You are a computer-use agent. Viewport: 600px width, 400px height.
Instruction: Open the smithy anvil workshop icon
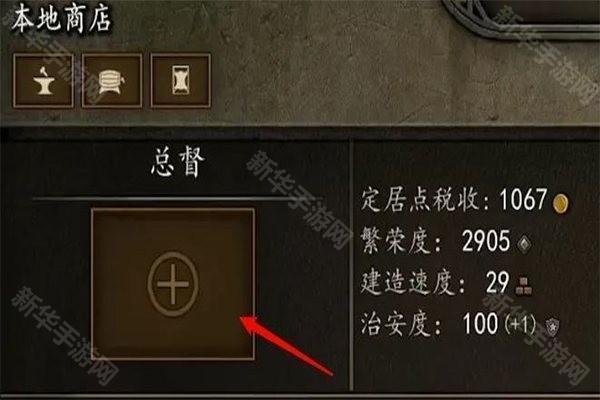point(43,80)
